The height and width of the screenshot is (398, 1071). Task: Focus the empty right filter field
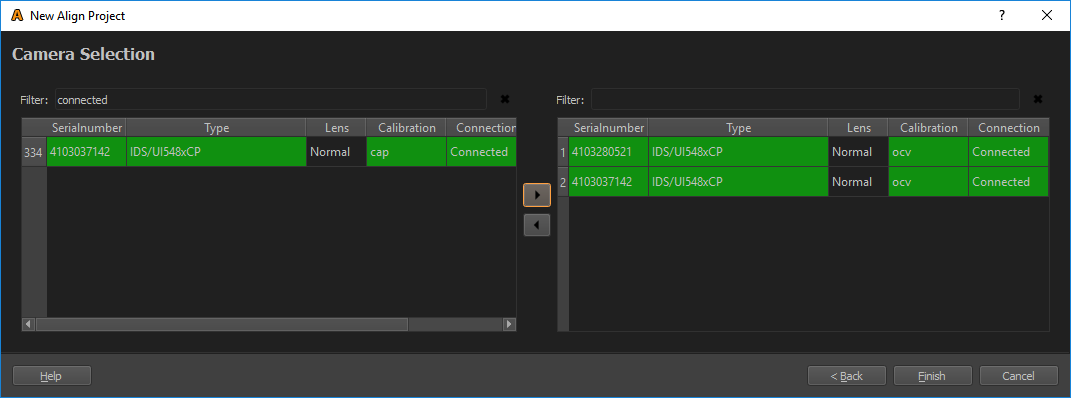pyautogui.click(x=805, y=100)
